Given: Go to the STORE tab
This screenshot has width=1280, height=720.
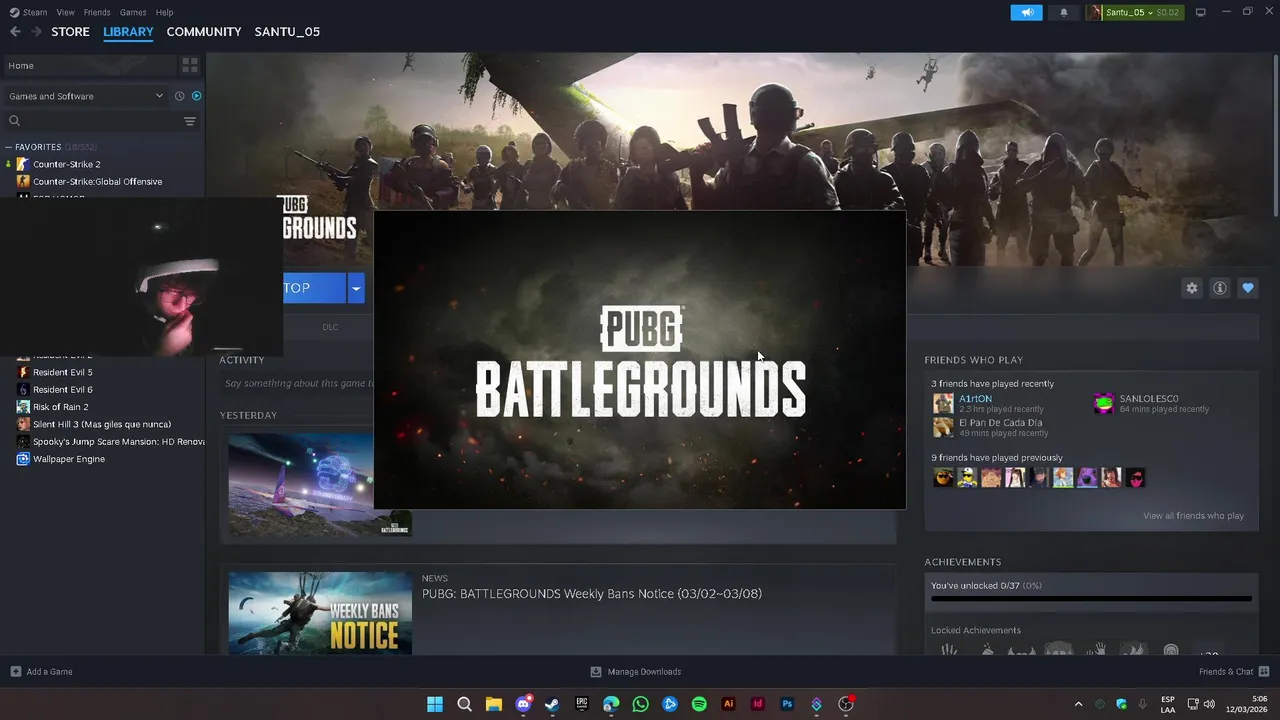Looking at the screenshot, I should 70,32.
